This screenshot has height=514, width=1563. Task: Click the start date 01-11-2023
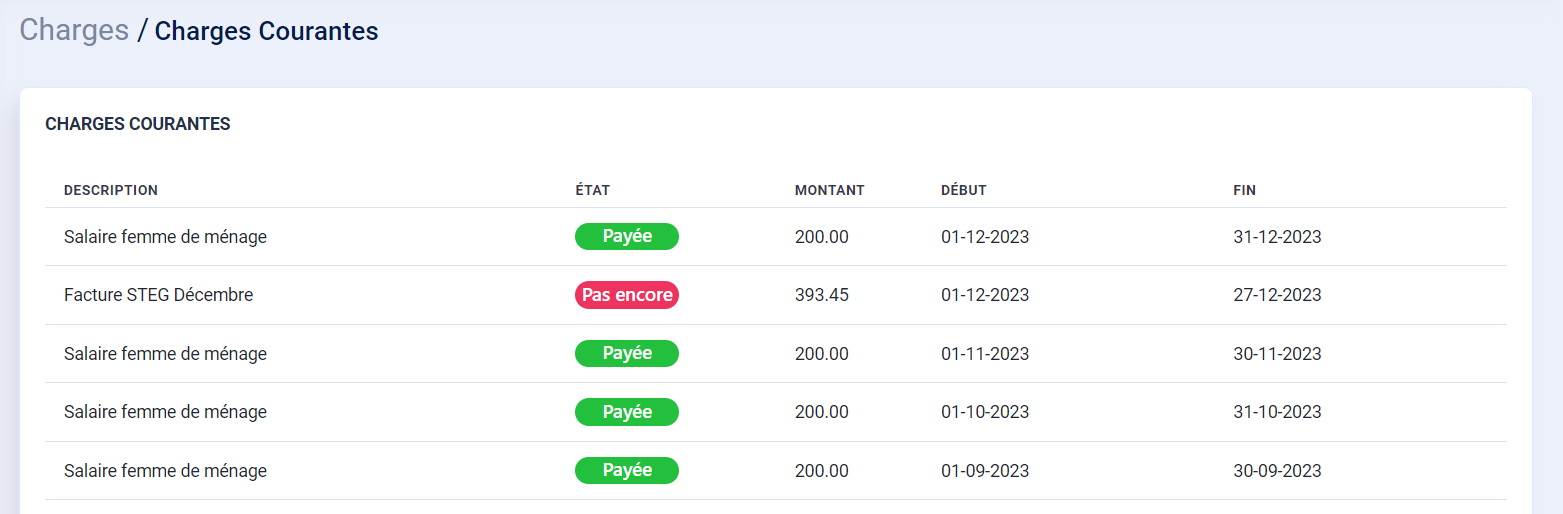coord(985,354)
